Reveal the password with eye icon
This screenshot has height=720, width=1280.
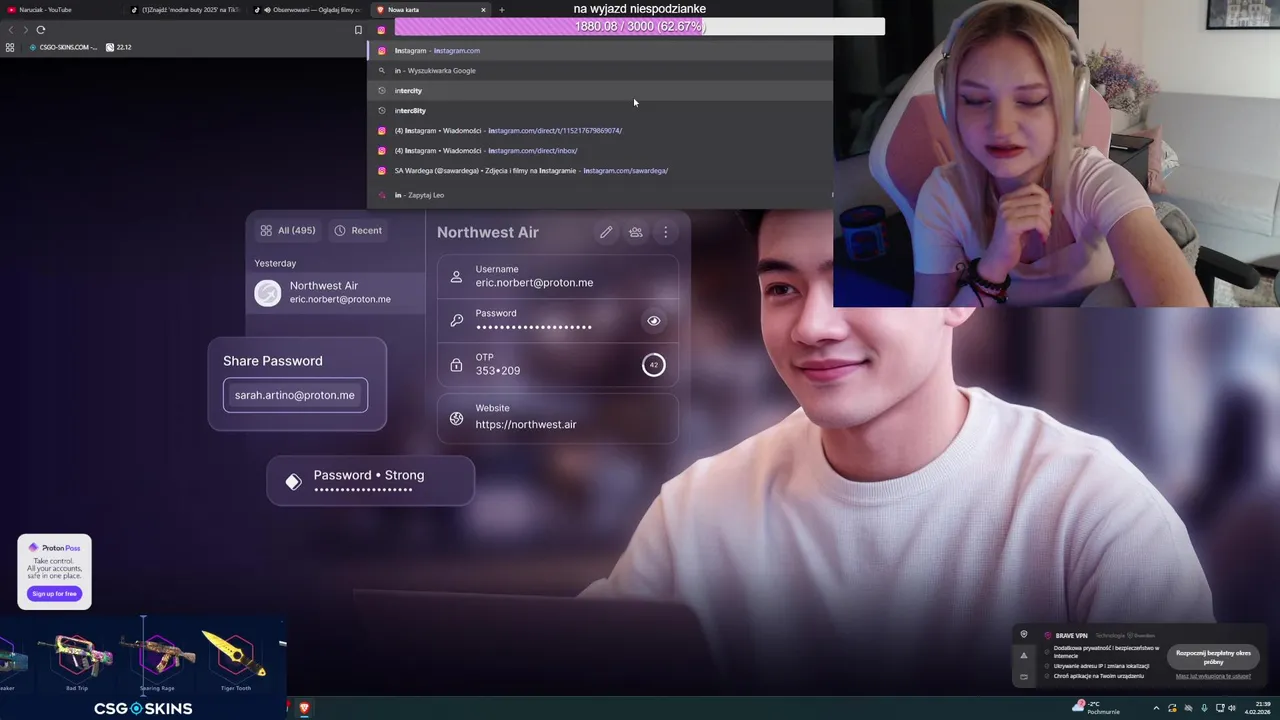click(653, 321)
